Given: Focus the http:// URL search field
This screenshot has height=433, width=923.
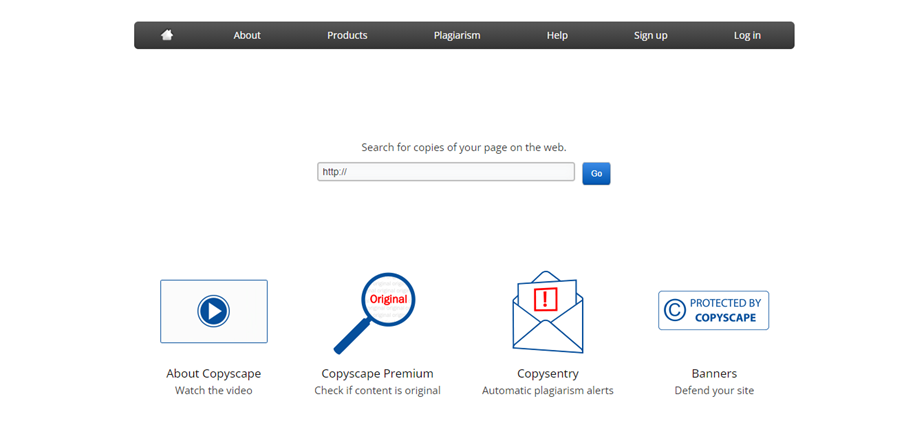Looking at the screenshot, I should [x=446, y=172].
